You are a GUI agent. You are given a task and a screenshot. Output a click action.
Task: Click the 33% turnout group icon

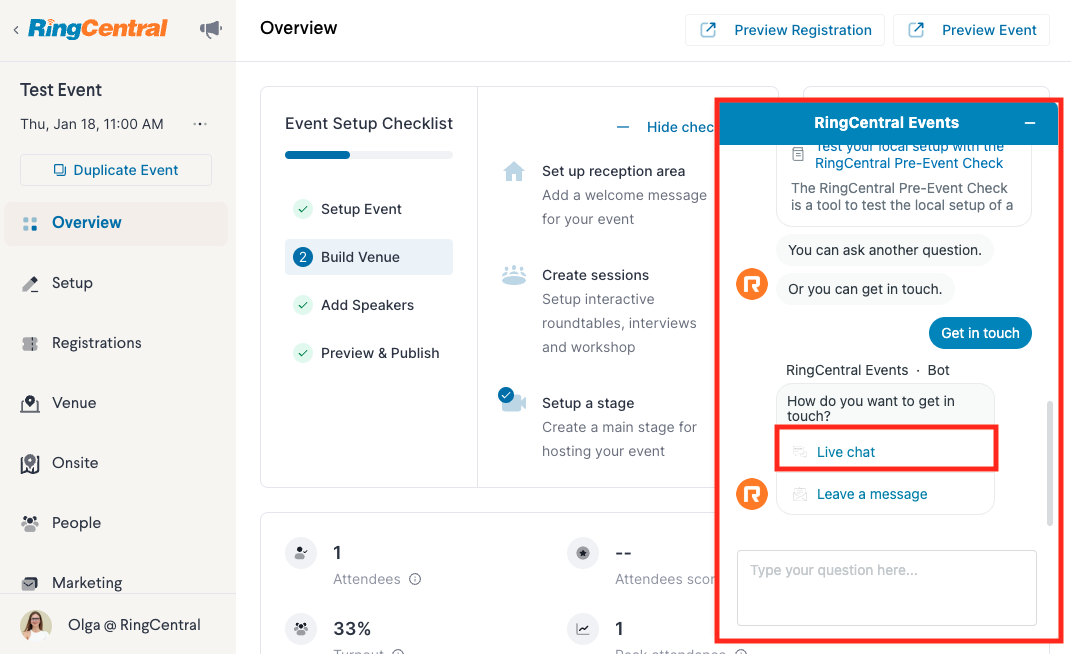(x=301, y=629)
